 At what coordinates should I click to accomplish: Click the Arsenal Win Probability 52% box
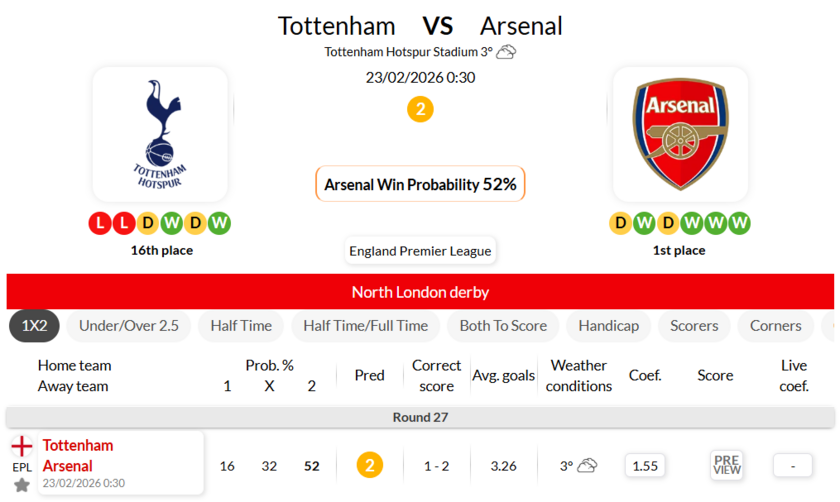[420, 184]
